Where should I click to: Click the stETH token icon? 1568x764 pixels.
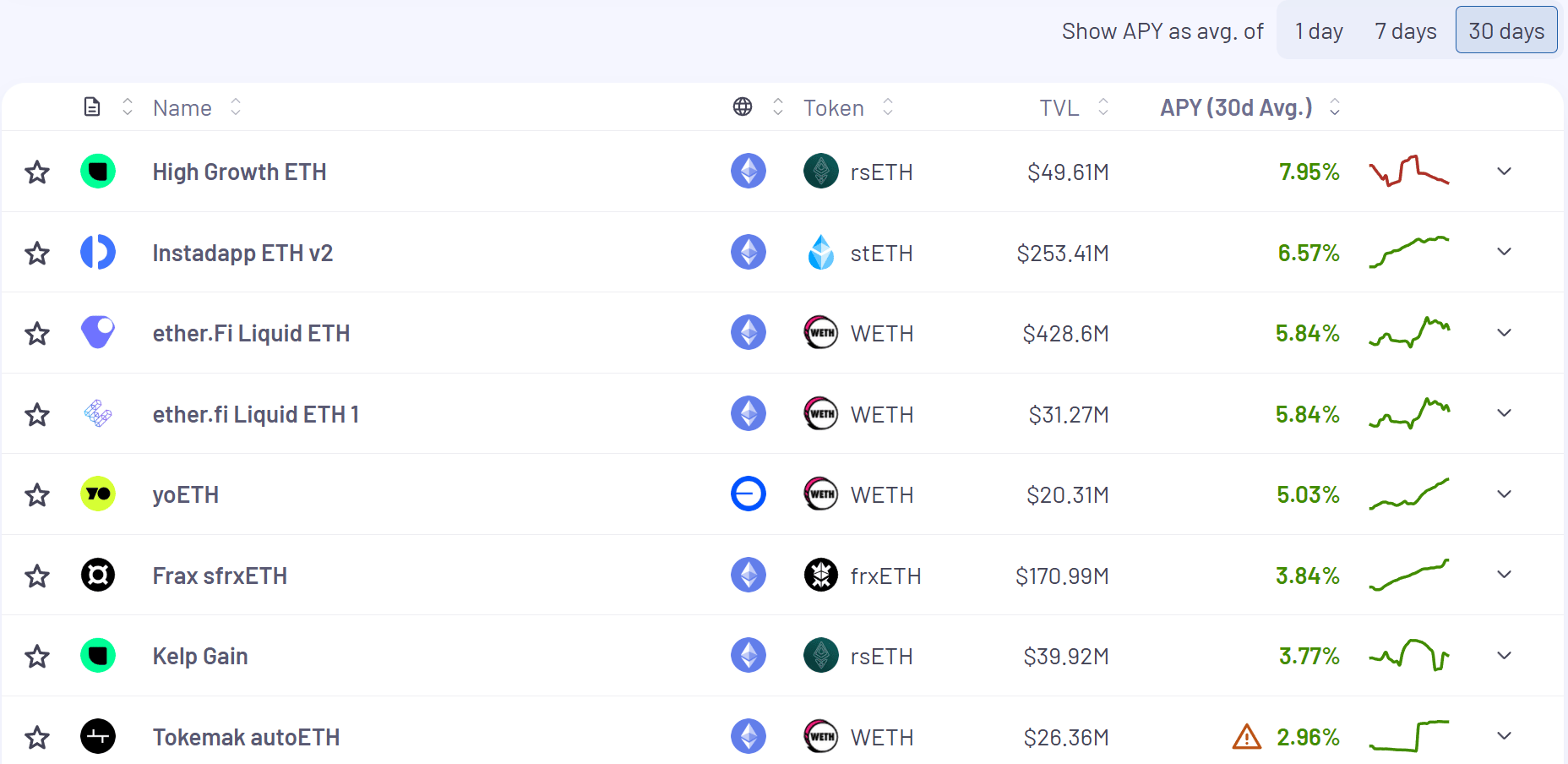820,253
